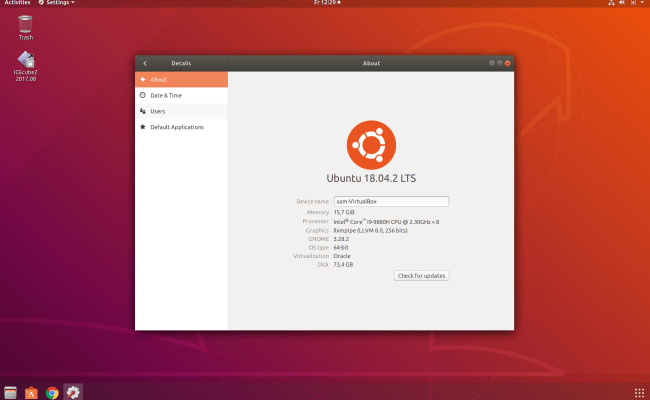Screen dimensions: 650x400
Task: Click the disk value 73,4 GB
Action: 343,264
